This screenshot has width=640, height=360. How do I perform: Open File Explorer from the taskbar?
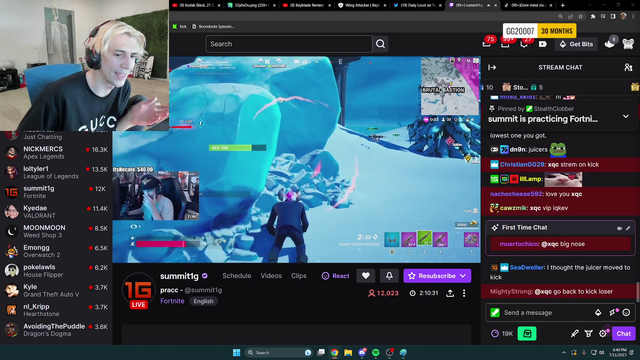pyautogui.click(x=348, y=352)
